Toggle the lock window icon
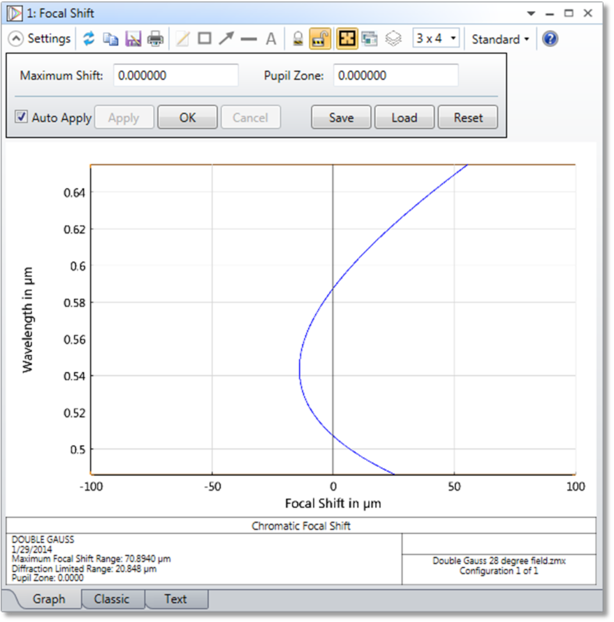This screenshot has height=622, width=614. (x=297, y=39)
